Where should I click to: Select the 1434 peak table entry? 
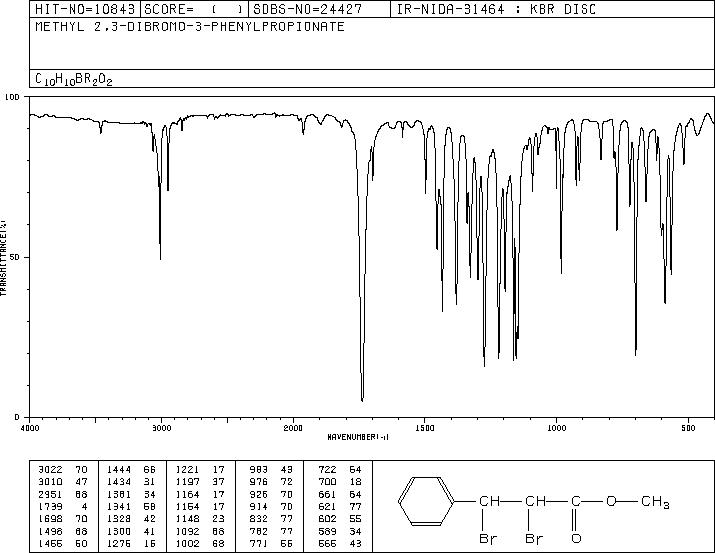click(131, 482)
